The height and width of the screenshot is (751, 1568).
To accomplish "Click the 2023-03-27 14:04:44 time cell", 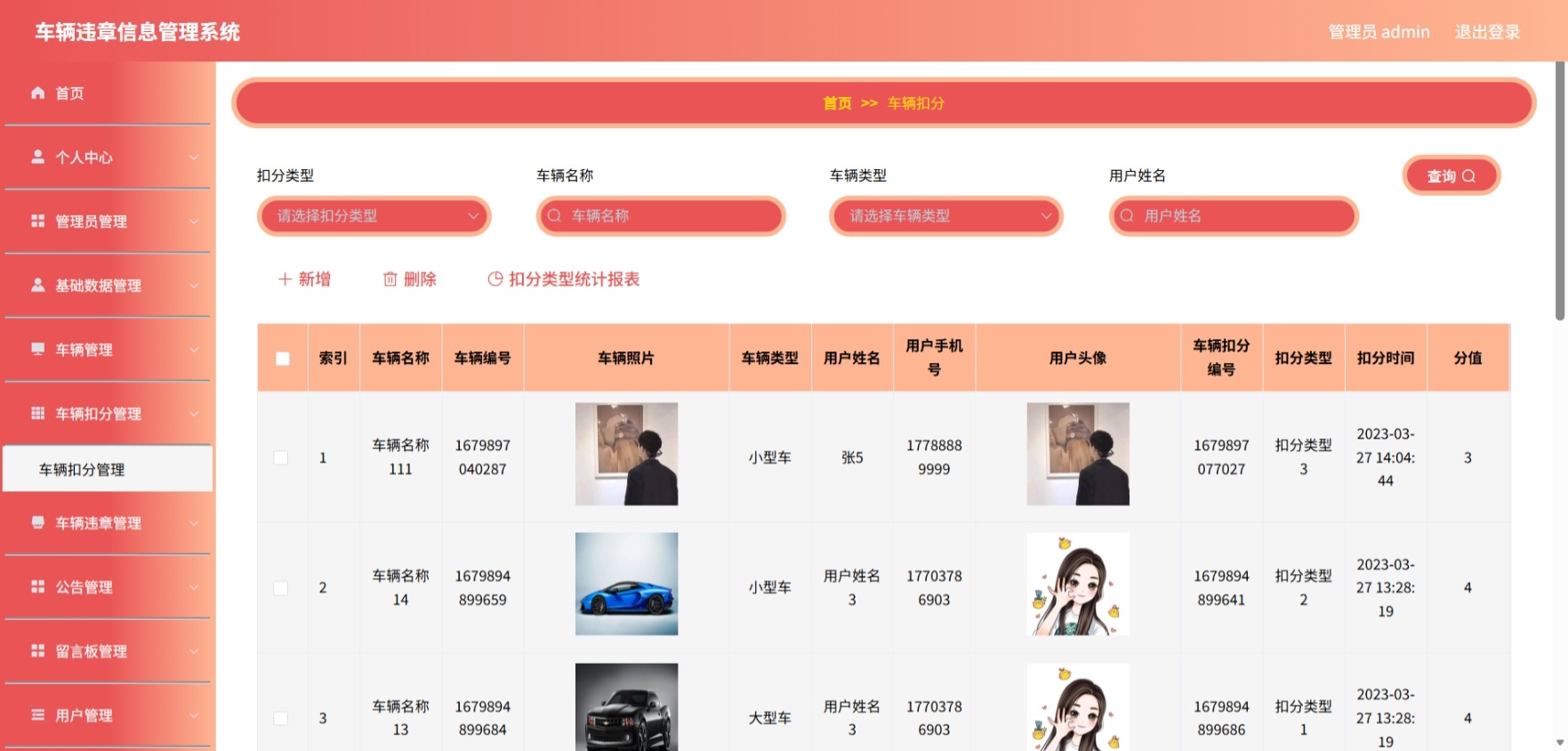I will pos(1386,457).
